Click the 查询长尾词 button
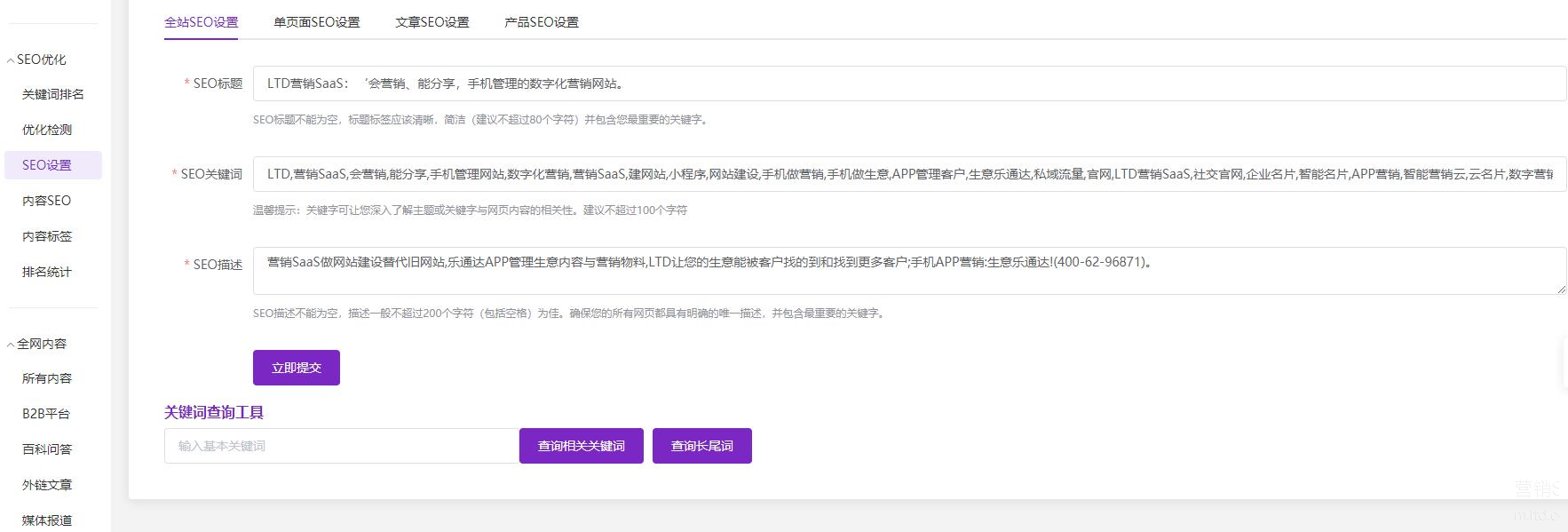 click(x=702, y=446)
